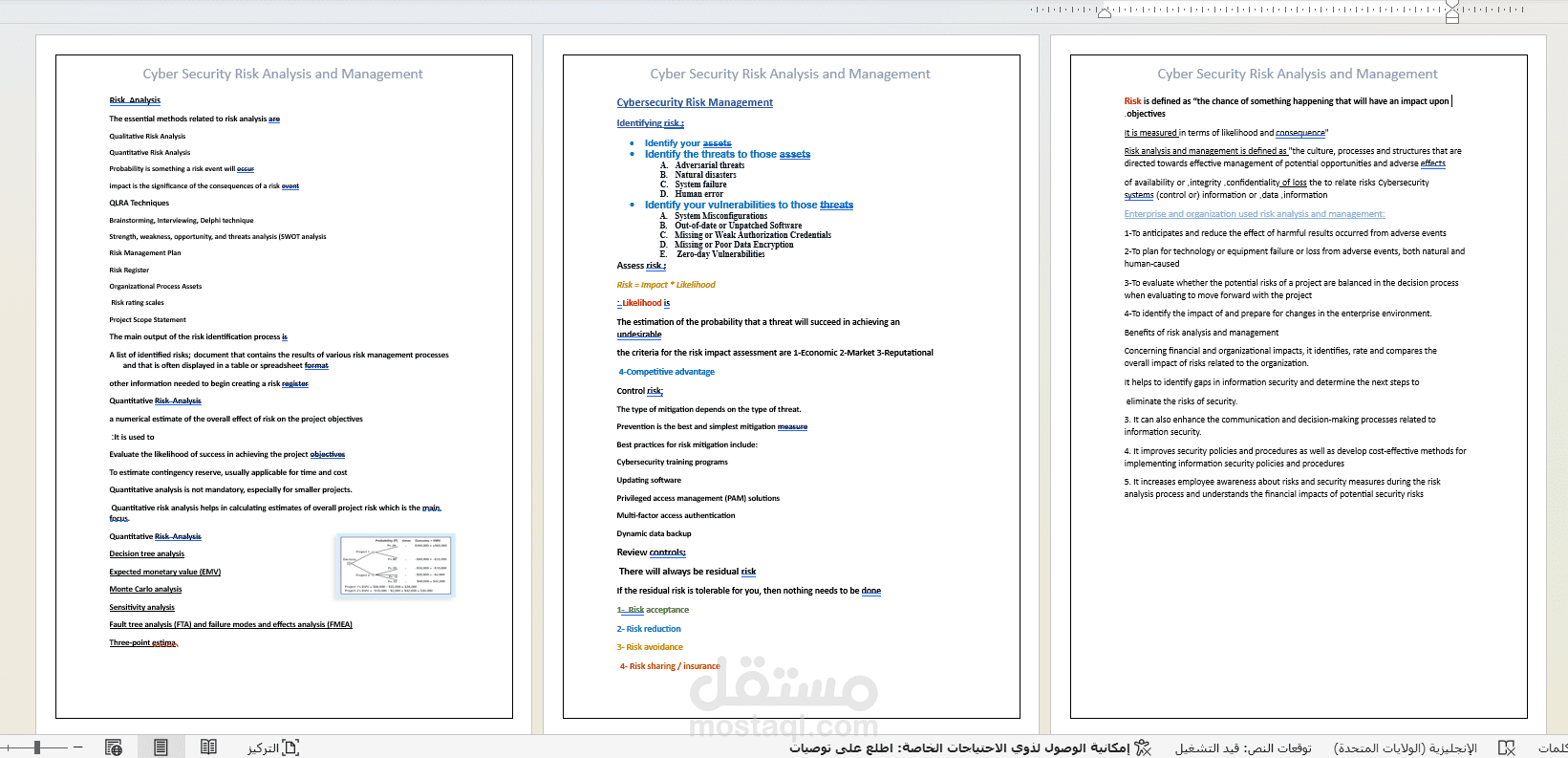1568x758 pixels.
Task: Click 'Multi-factor access authentication' line
Action: pos(676,515)
